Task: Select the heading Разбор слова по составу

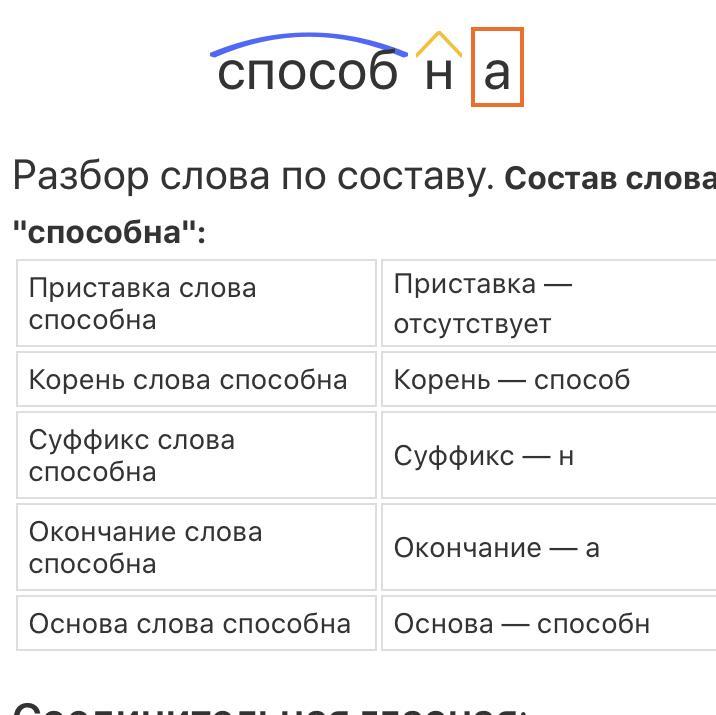Action: [254, 176]
